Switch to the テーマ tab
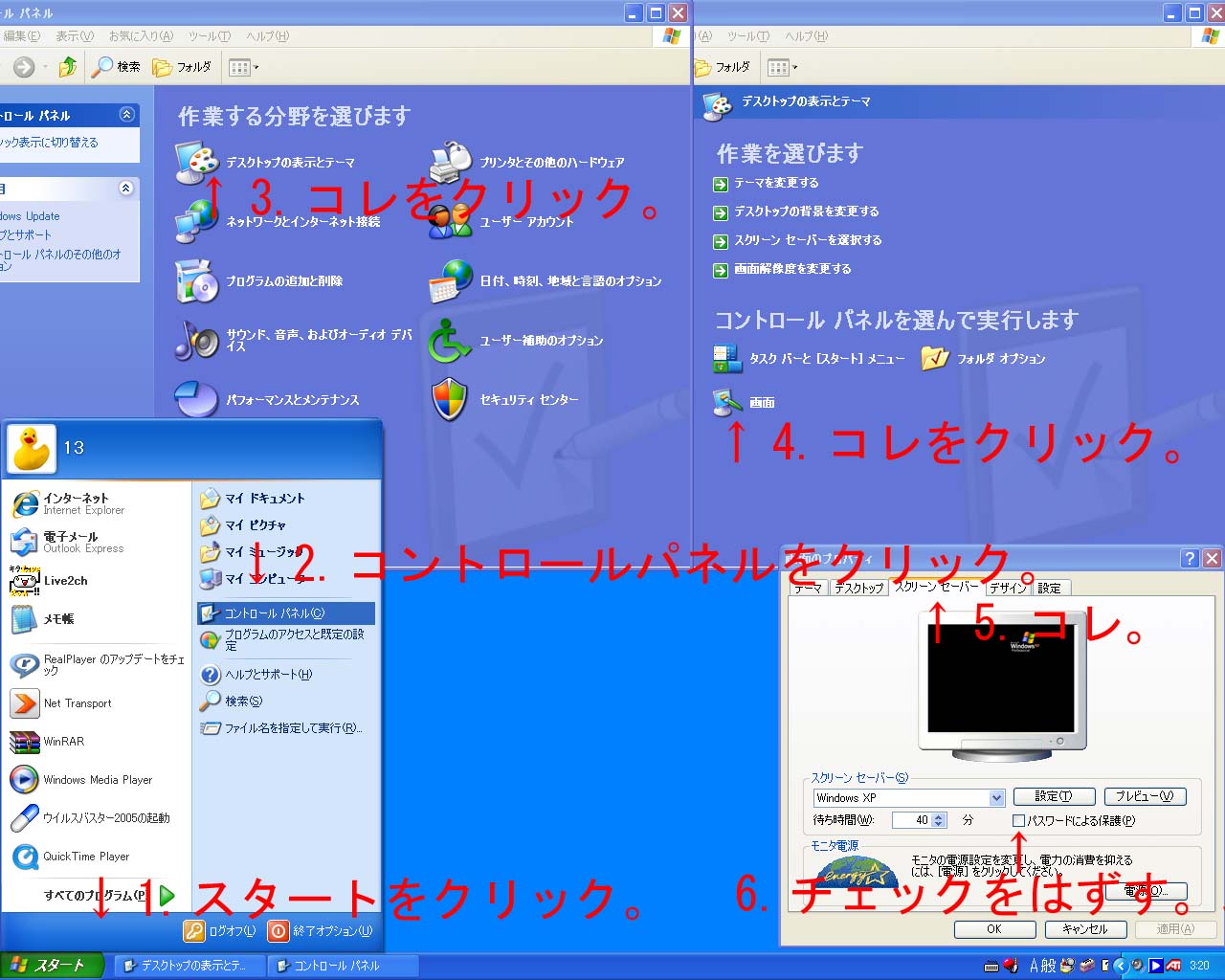Image resolution: width=1225 pixels, height=980 pixels. pos(808,589)
